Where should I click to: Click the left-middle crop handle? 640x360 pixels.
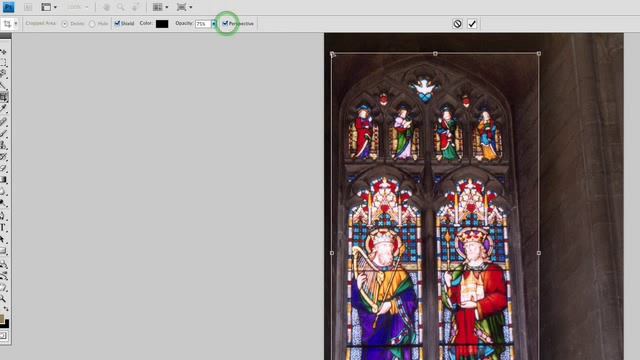click(x=332, y=253)
